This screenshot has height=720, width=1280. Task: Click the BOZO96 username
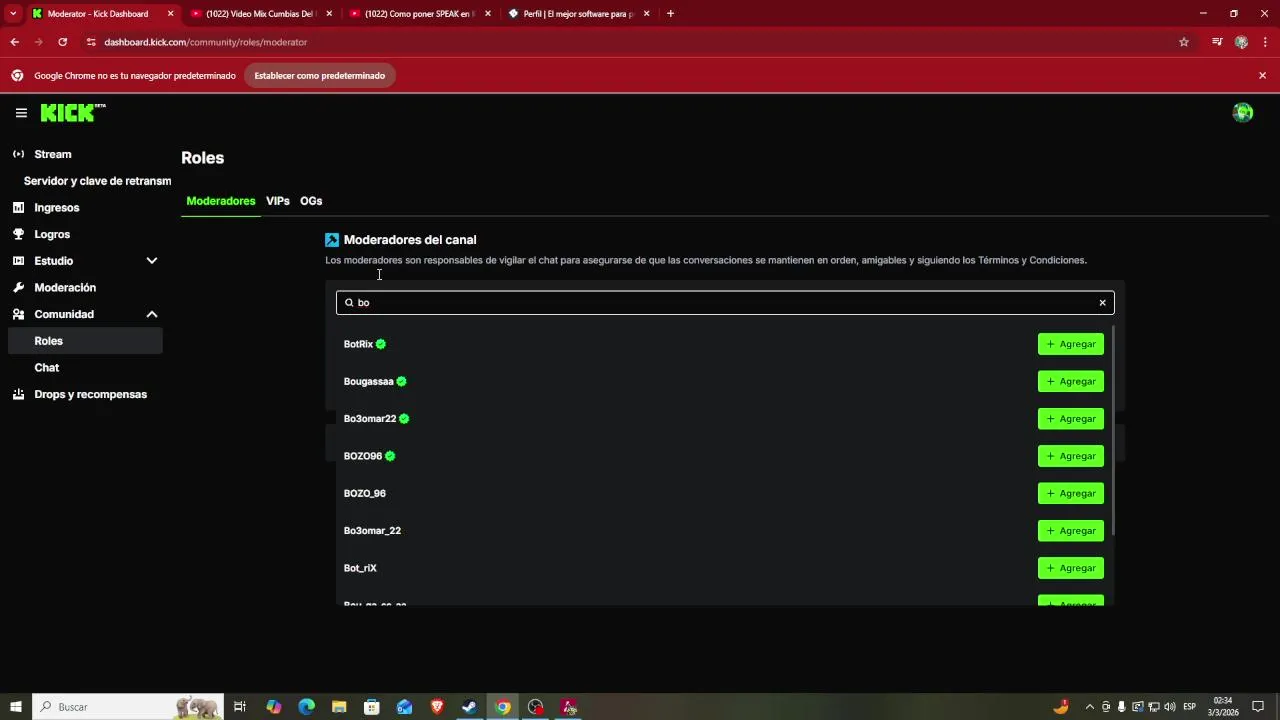click(363, 456)
